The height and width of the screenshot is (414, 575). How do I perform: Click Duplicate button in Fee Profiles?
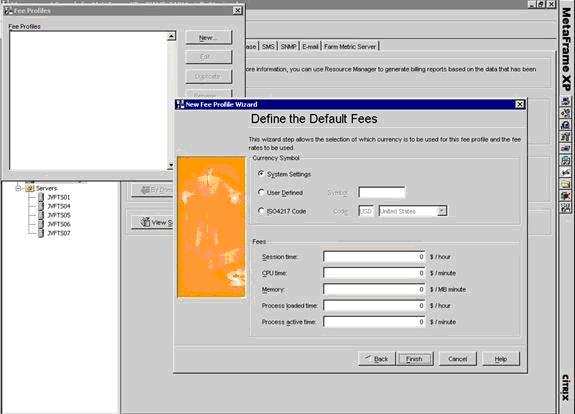tap(209, 76)
